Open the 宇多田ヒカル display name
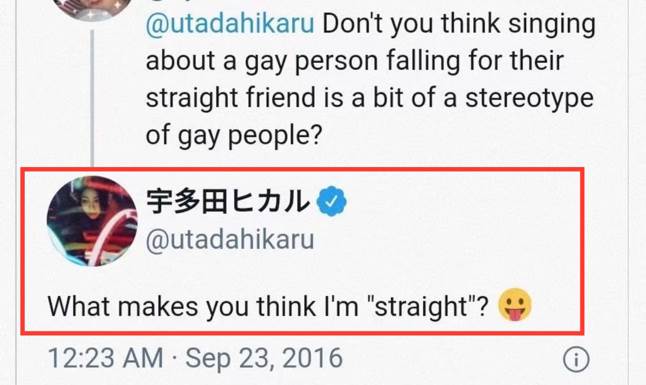Viewport: 646px width, 385px height. (x=228, y=202)
